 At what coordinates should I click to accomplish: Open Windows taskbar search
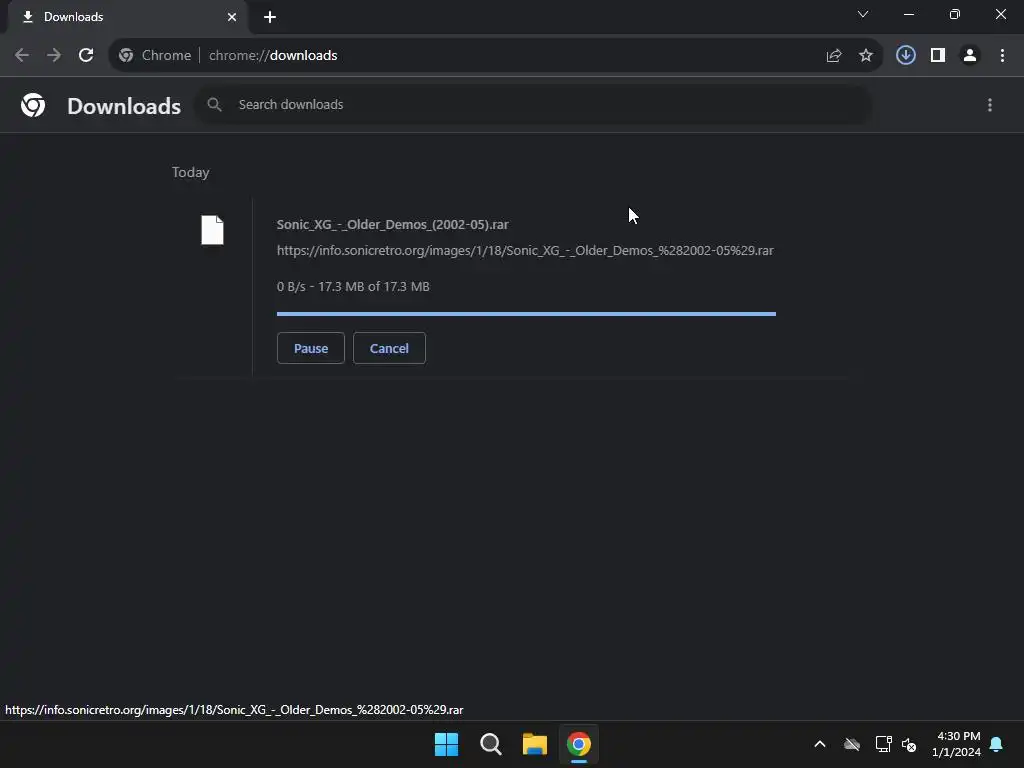[490, 744]
